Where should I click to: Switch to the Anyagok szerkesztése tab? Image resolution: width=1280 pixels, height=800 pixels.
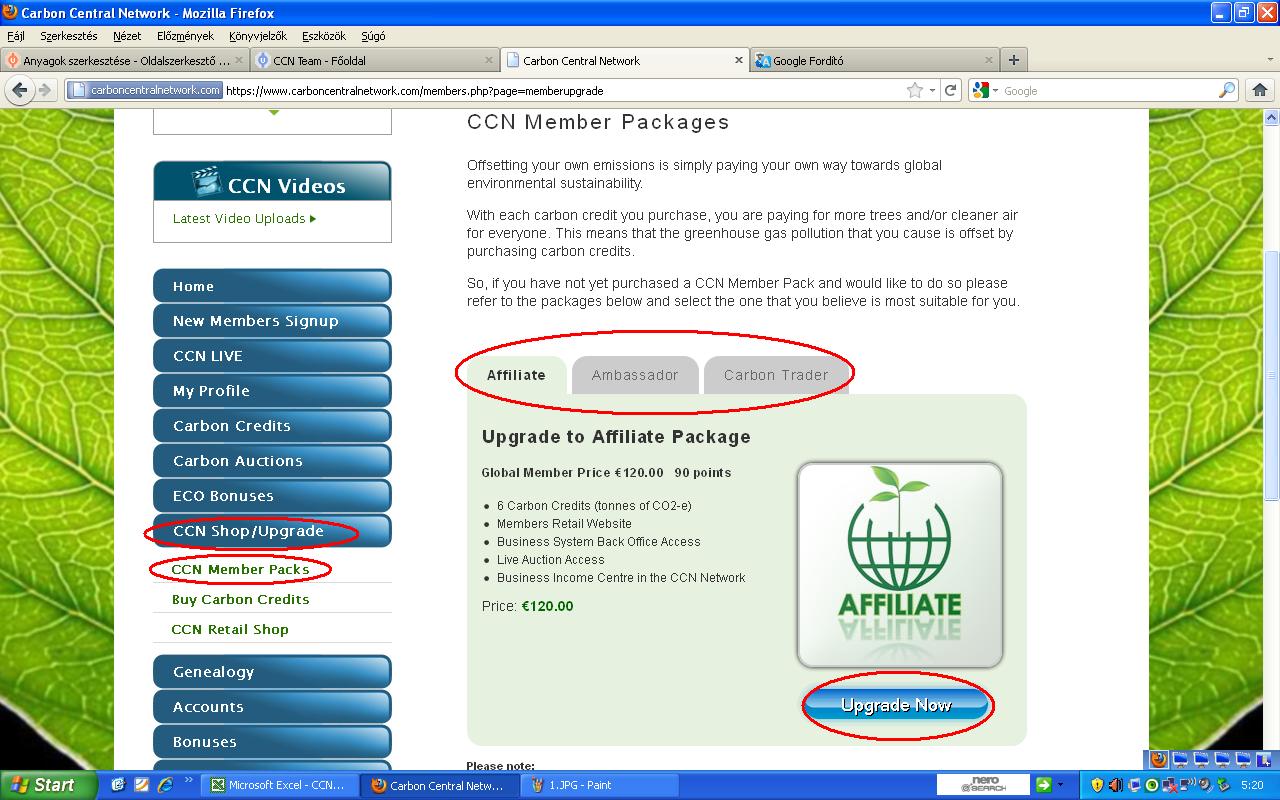[125, 60]
